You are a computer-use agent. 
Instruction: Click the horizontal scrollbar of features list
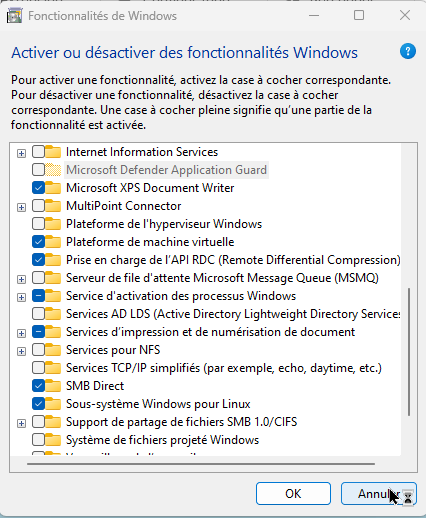tap(201, 464)
